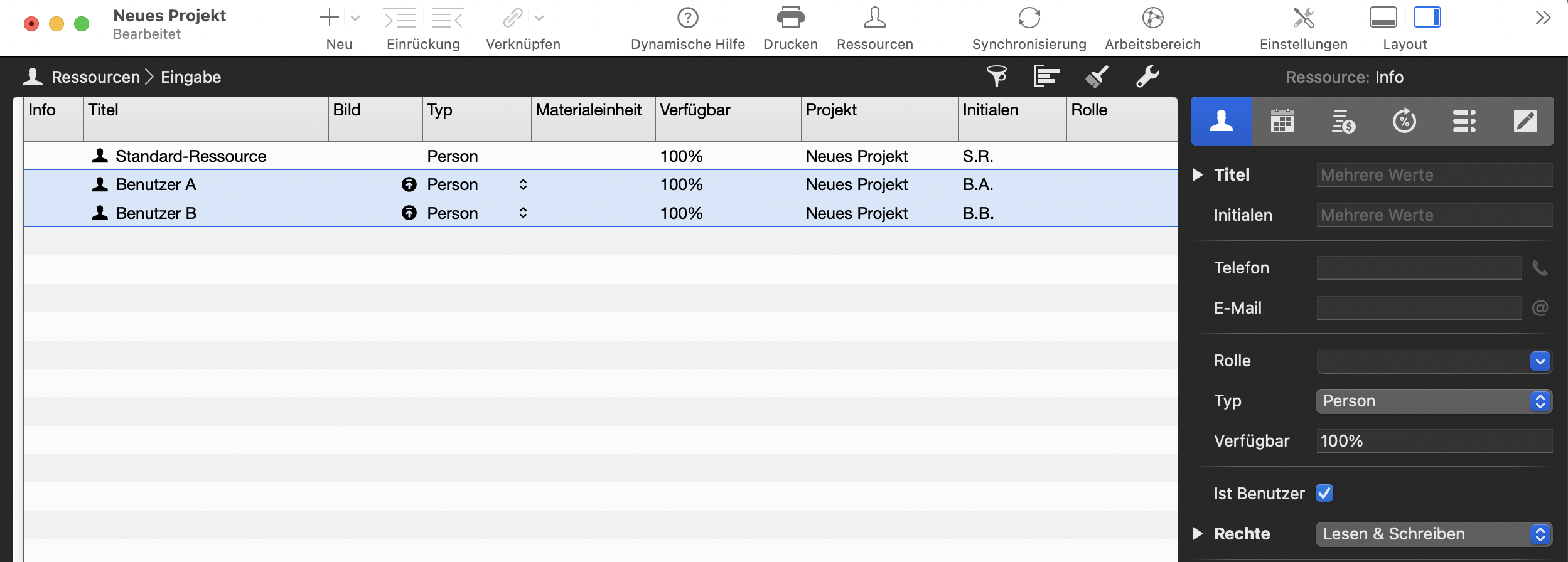Toggle the bottom panel layout button
This screenshot has width=1568, height=562.
1383,18
